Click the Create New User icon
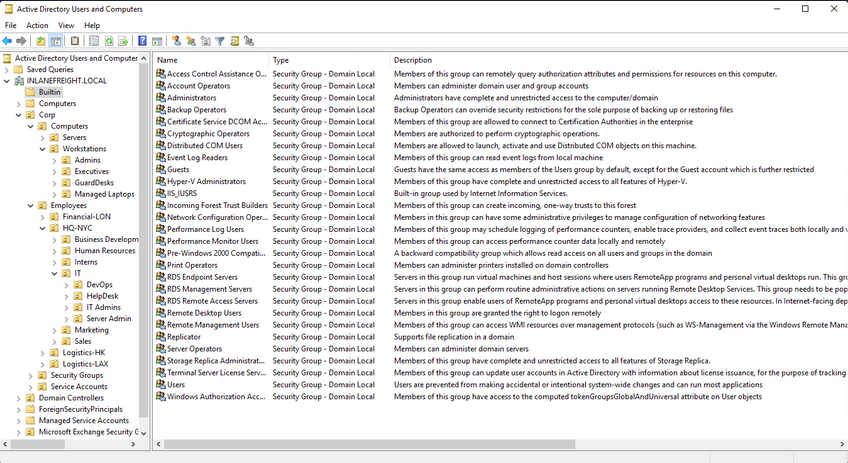Image resolution: width=848 pixels, height=463 pixels. [176, 41]
